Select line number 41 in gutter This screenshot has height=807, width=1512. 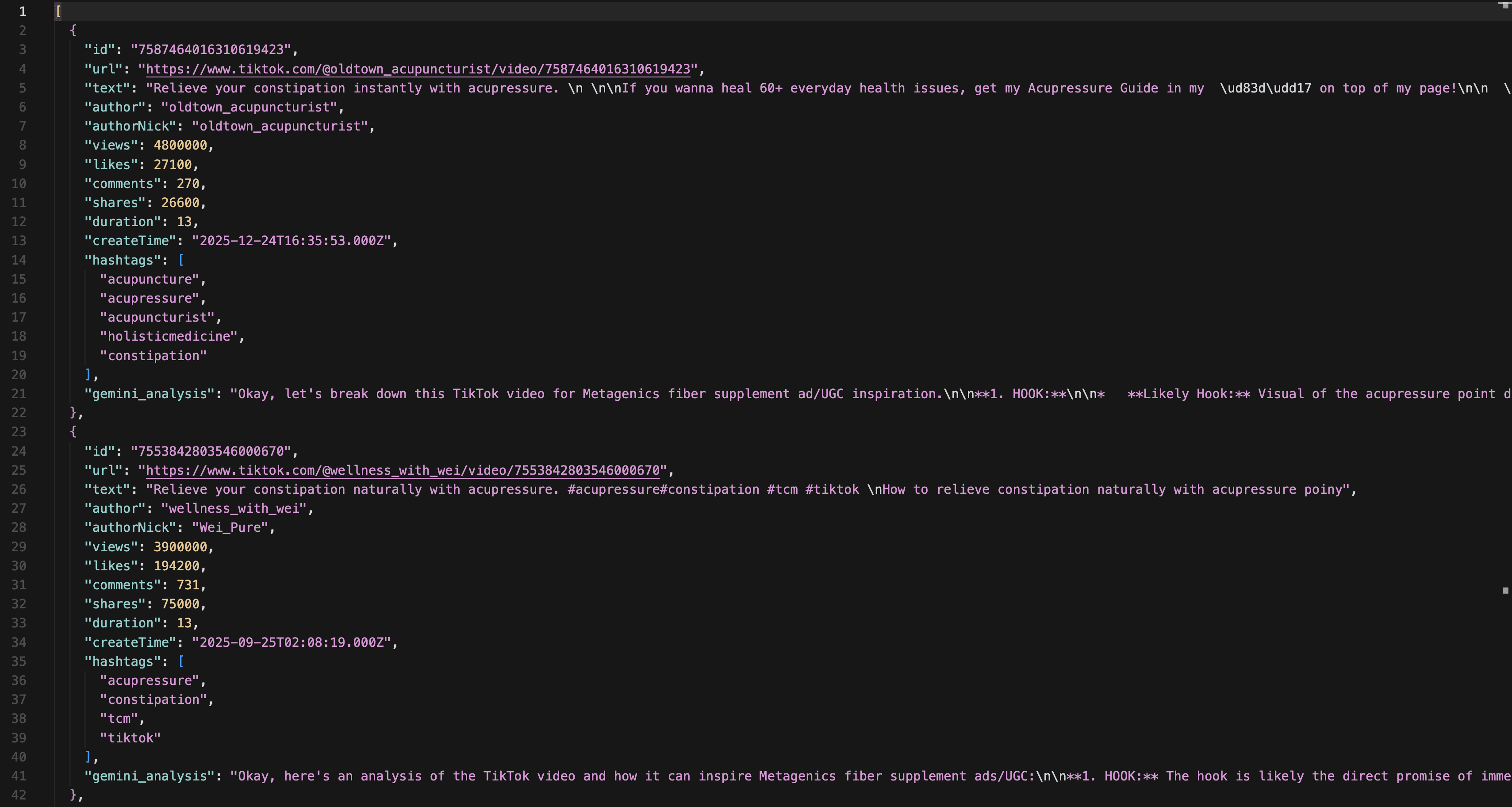point(19,776)
